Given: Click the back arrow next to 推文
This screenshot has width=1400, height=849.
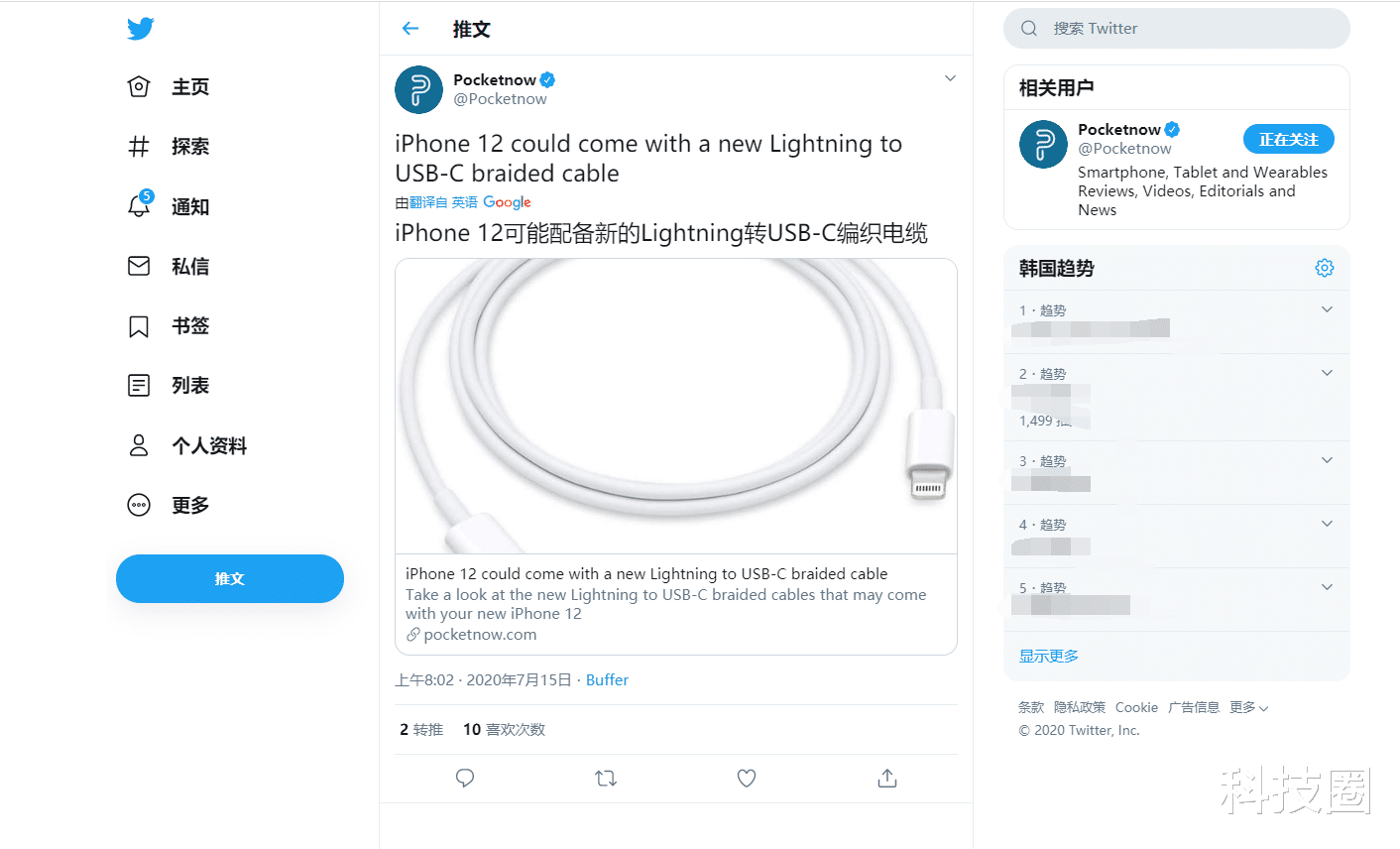Looking at the screenshot, I should pos(409,29).
